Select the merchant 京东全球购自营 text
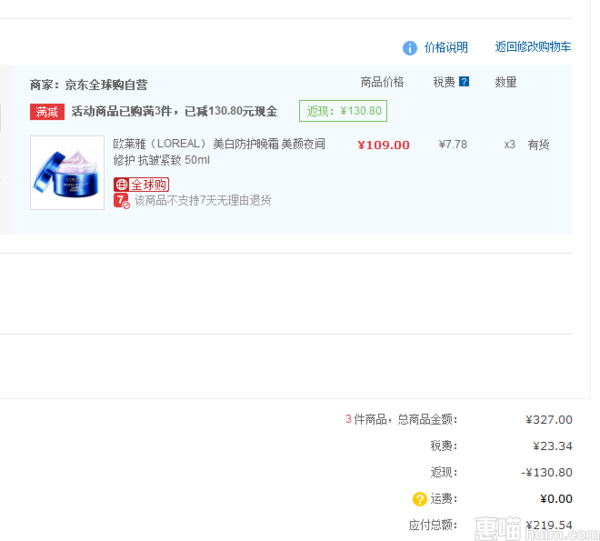This screenshot has width=600, height=541. (106, 85)
